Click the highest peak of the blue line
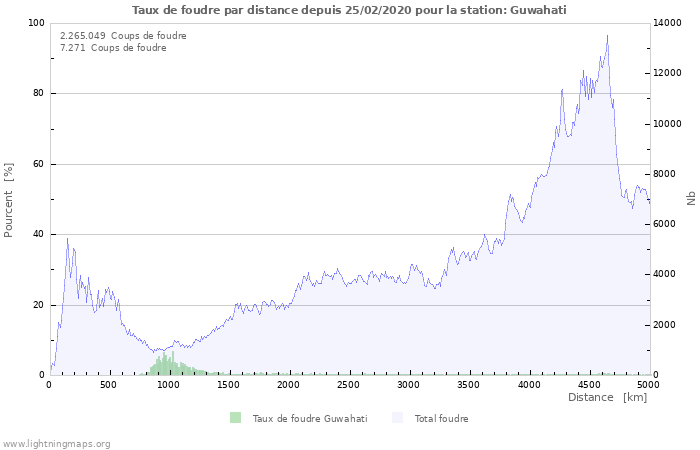This screenshot has width=700, height=450. 607,36
